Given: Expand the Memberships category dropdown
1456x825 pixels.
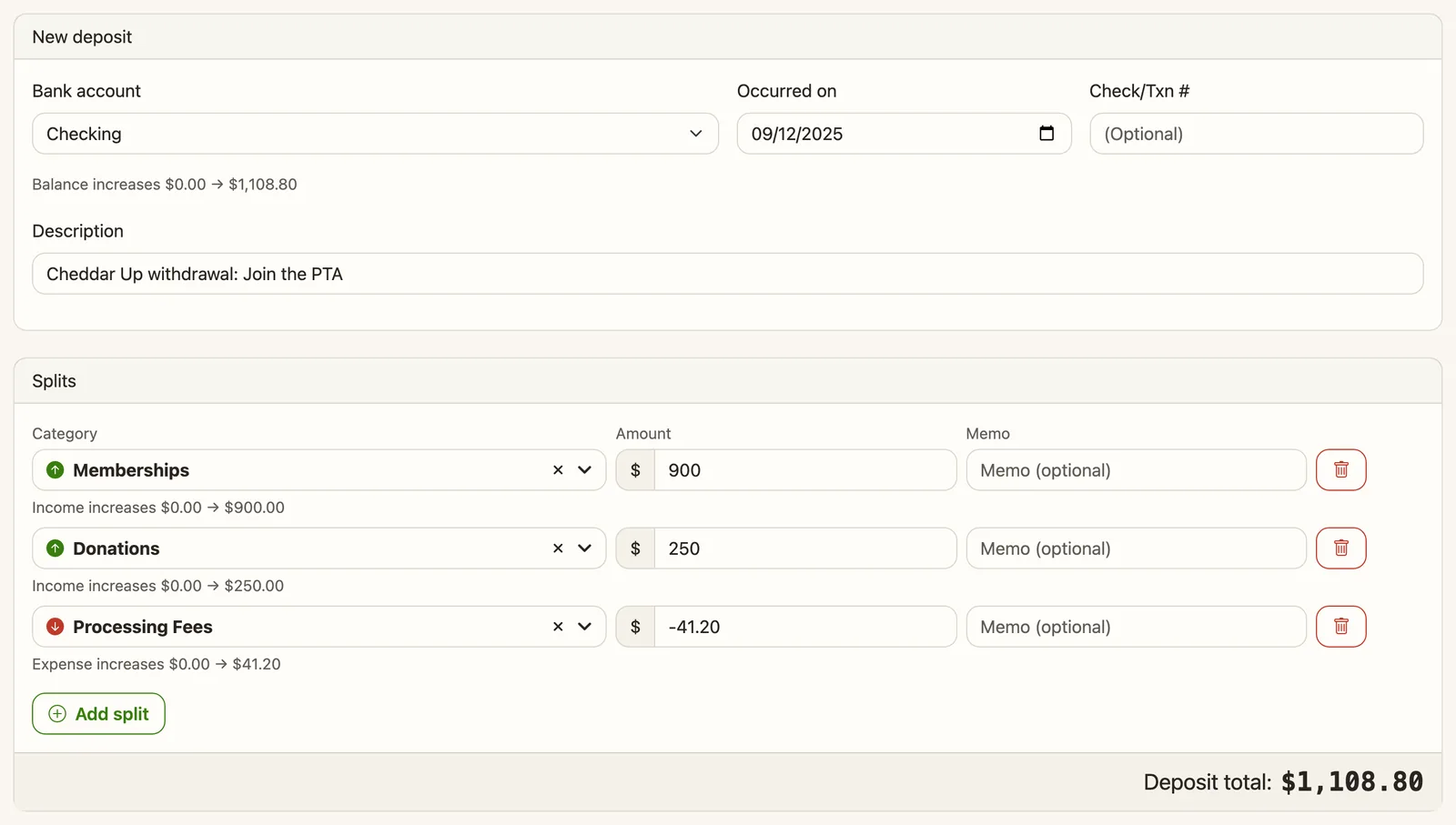Looking at the screenshot, I should point(585,470).
